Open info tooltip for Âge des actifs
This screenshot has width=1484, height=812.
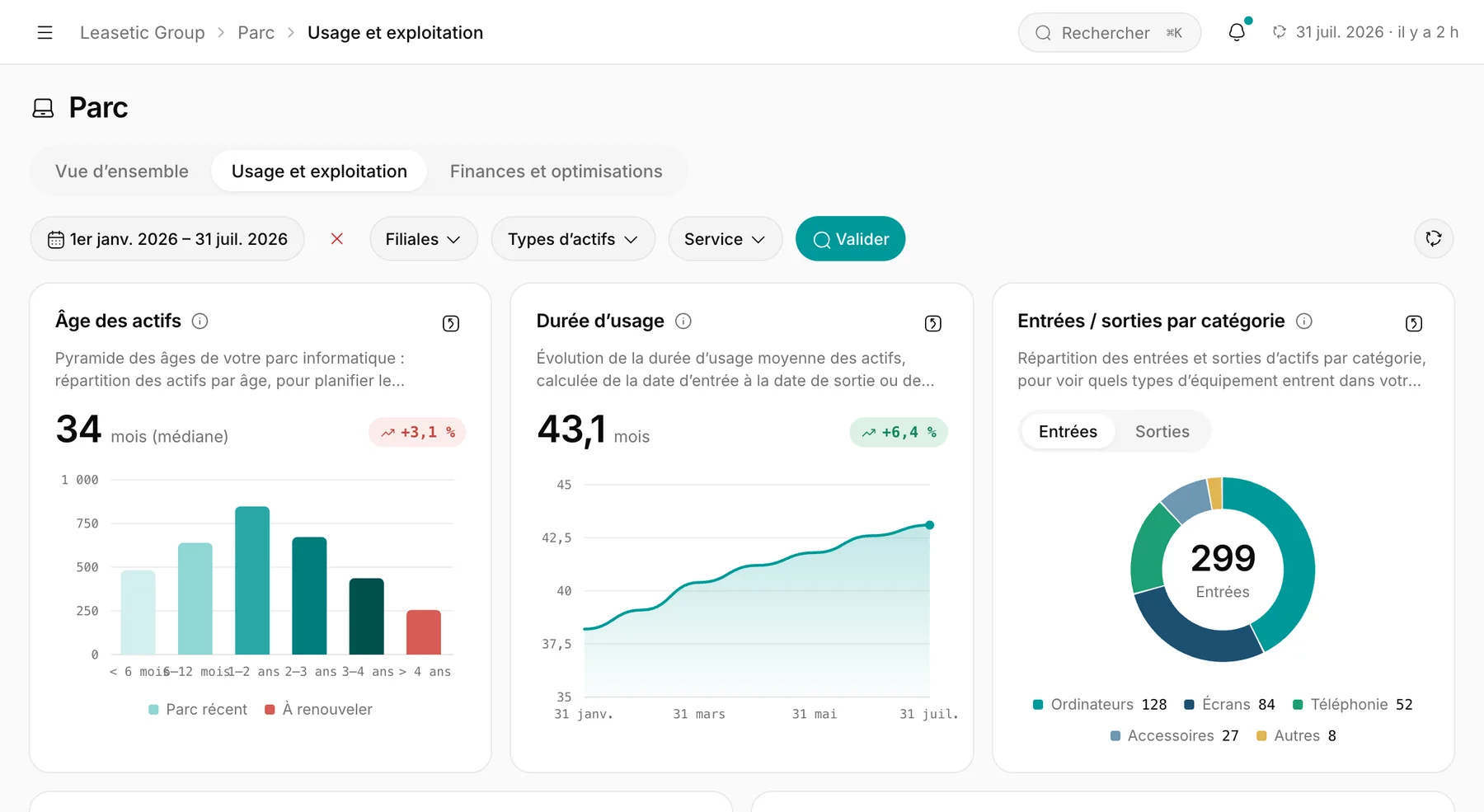200,321
